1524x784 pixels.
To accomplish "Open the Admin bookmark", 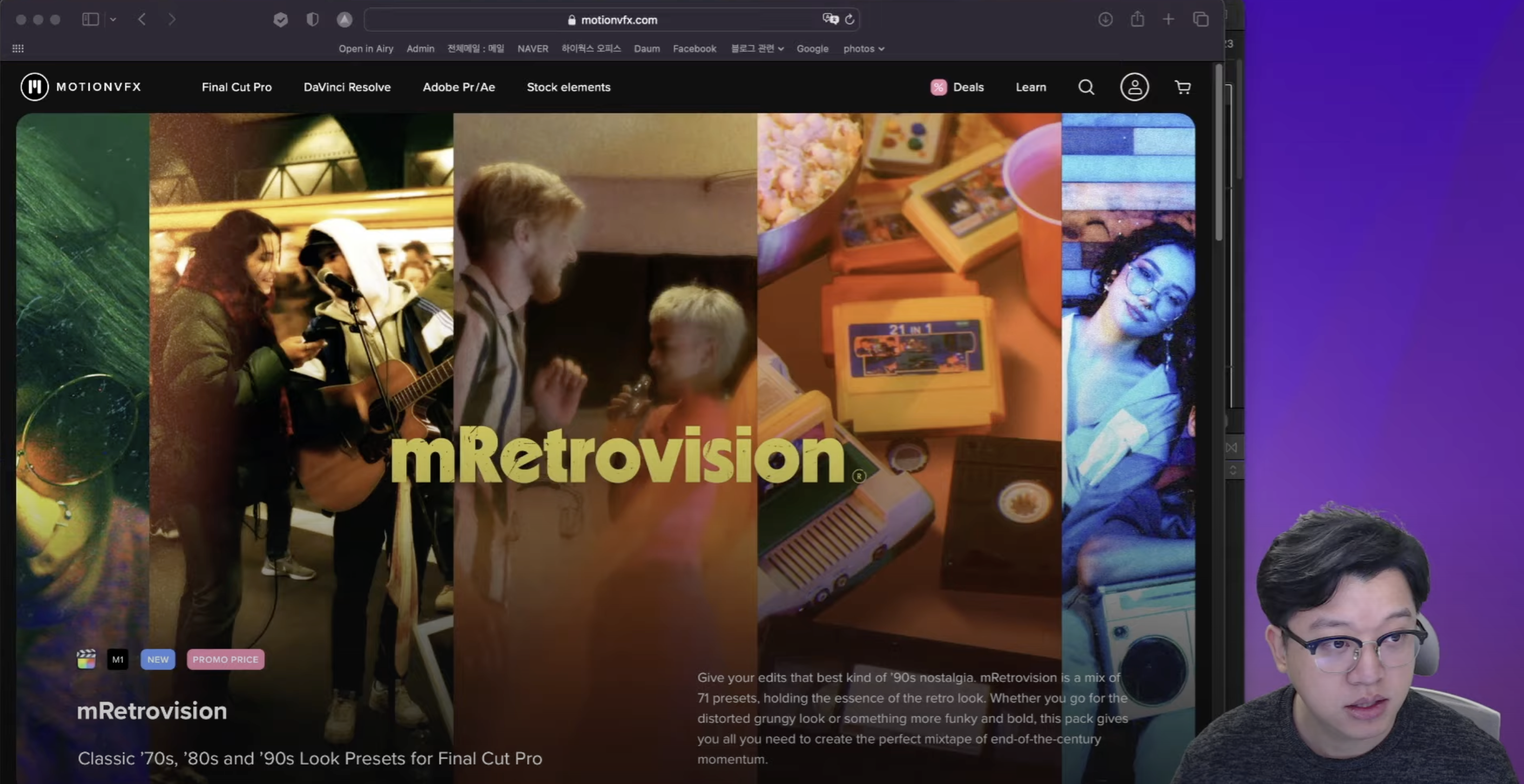I will (420, 49).
